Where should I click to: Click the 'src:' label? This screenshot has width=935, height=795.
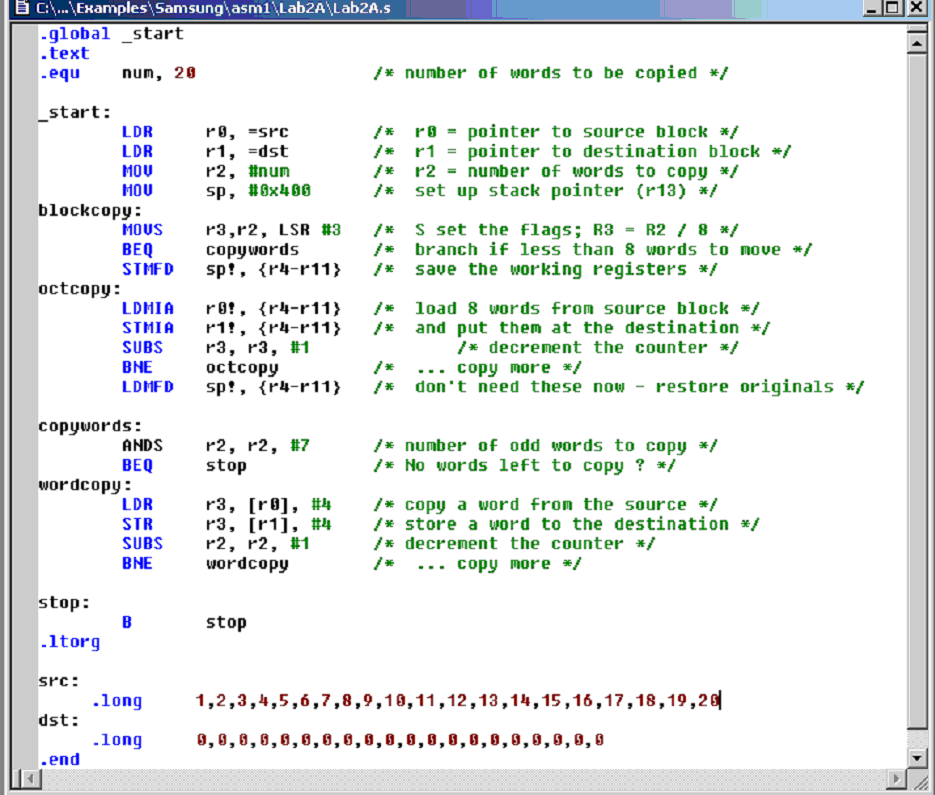59,681
